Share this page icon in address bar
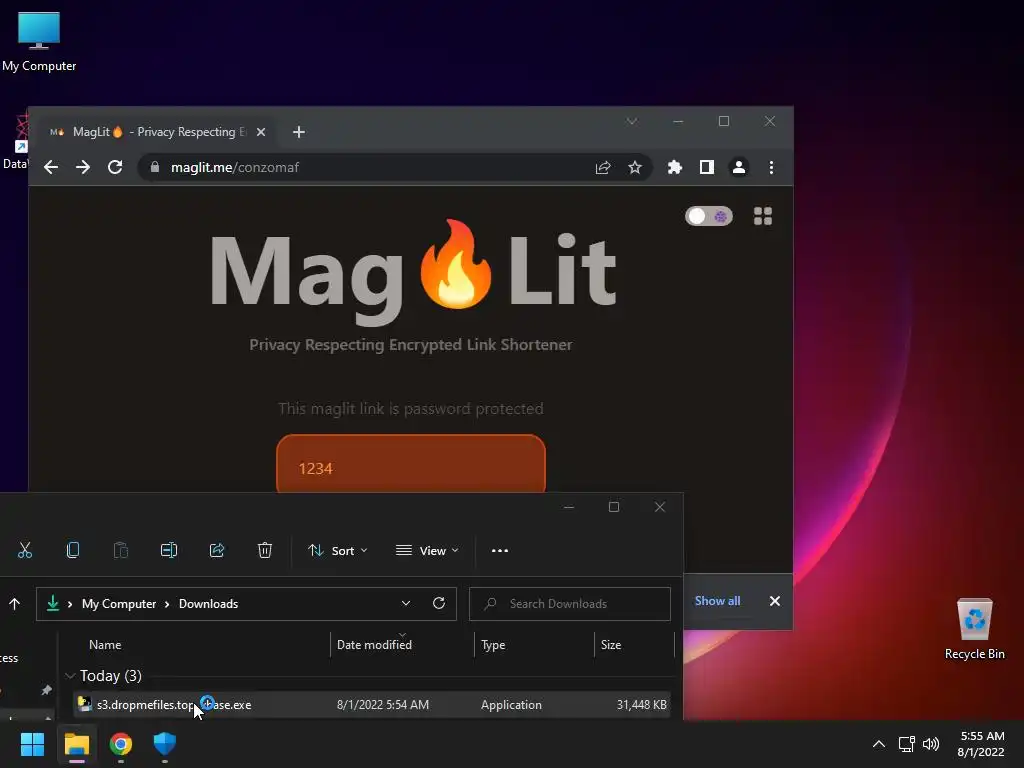Image resolution: width=1024 pixels, height=768 pixels. pos(603,168)
